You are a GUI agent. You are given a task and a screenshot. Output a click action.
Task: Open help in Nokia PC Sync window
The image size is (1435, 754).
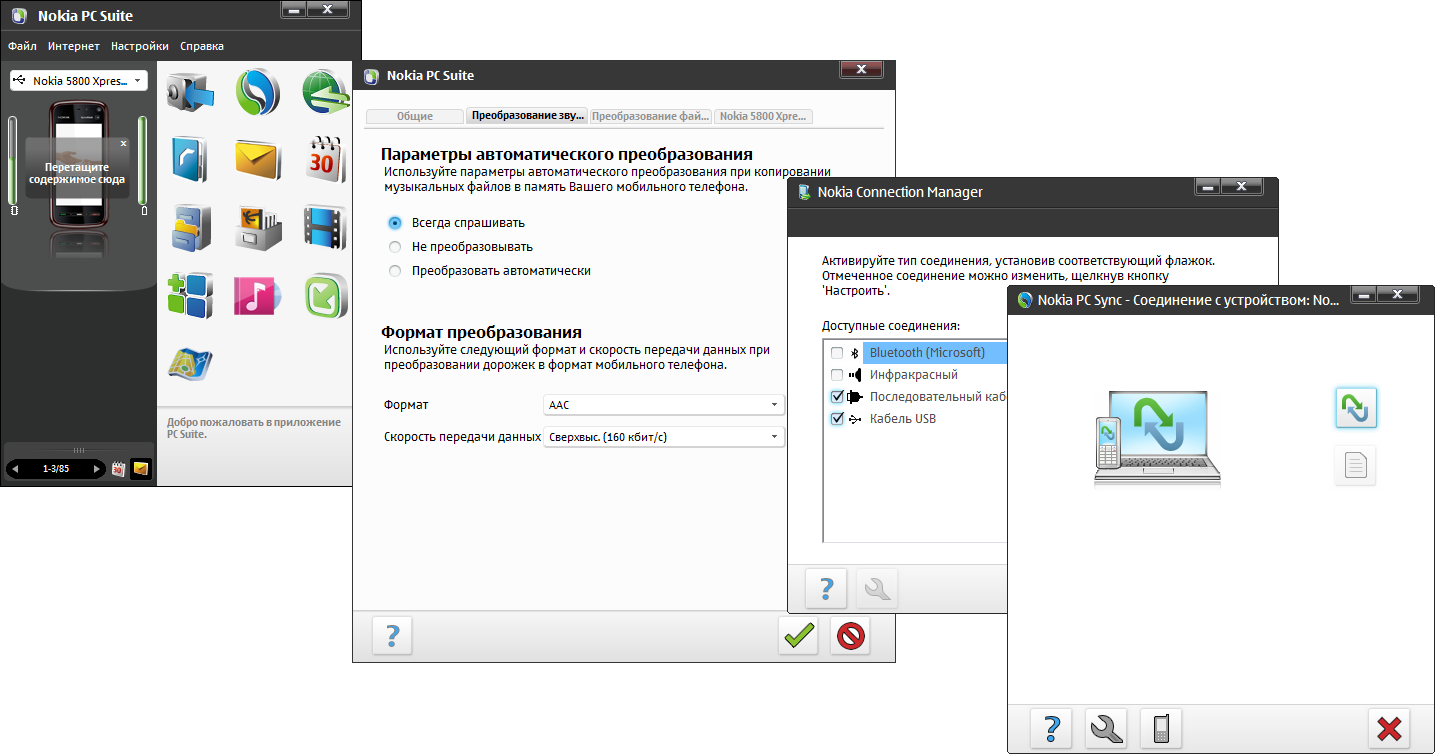click(1052, 727)
